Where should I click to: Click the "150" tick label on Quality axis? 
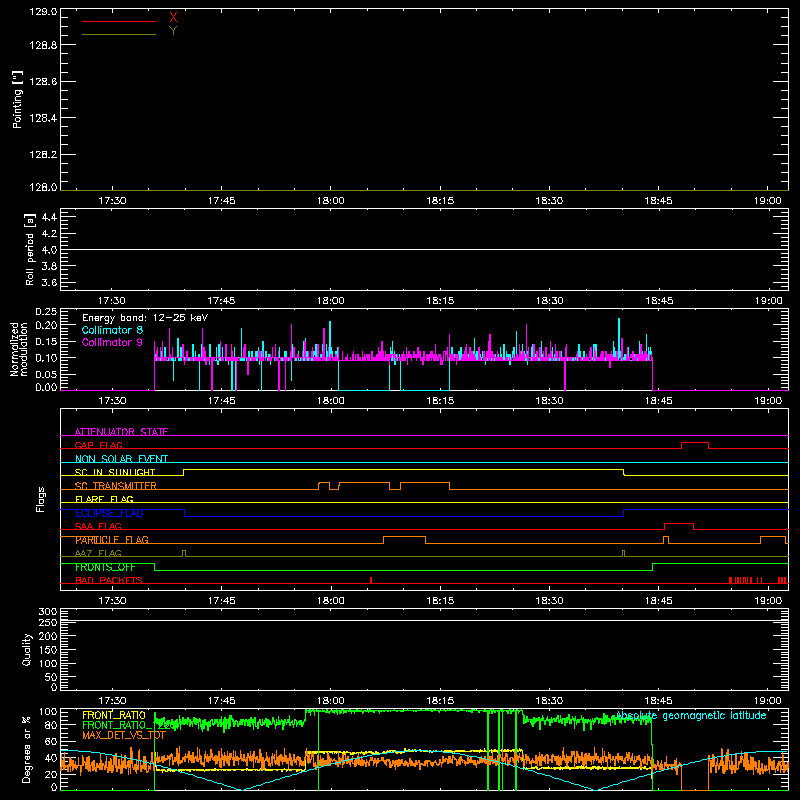[48, 650]
